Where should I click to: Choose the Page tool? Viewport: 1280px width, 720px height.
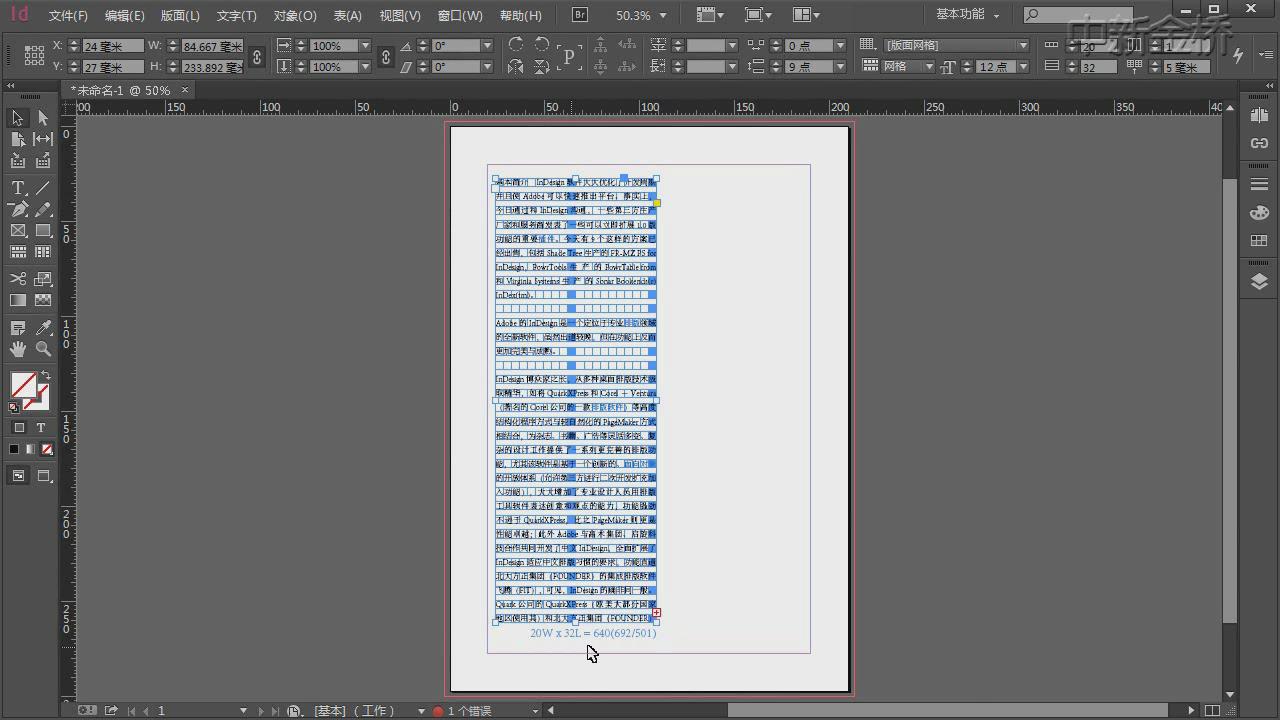18,139
